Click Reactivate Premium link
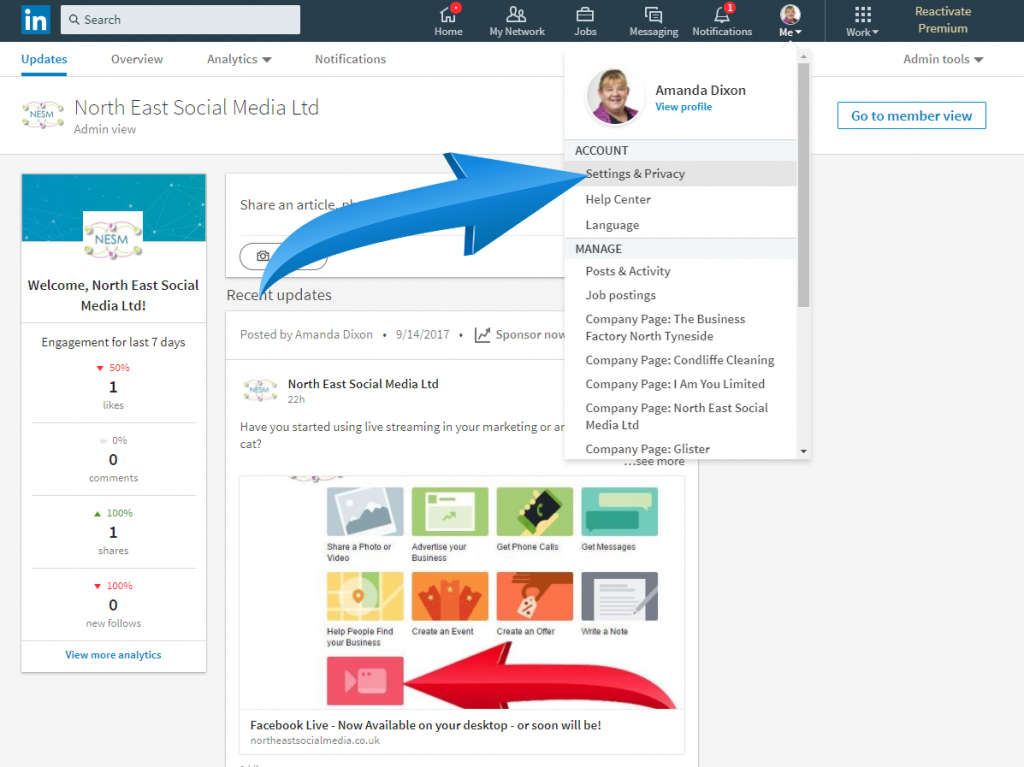The height and width of the screenshot is (767, 1024). click(x=942, y=20)
